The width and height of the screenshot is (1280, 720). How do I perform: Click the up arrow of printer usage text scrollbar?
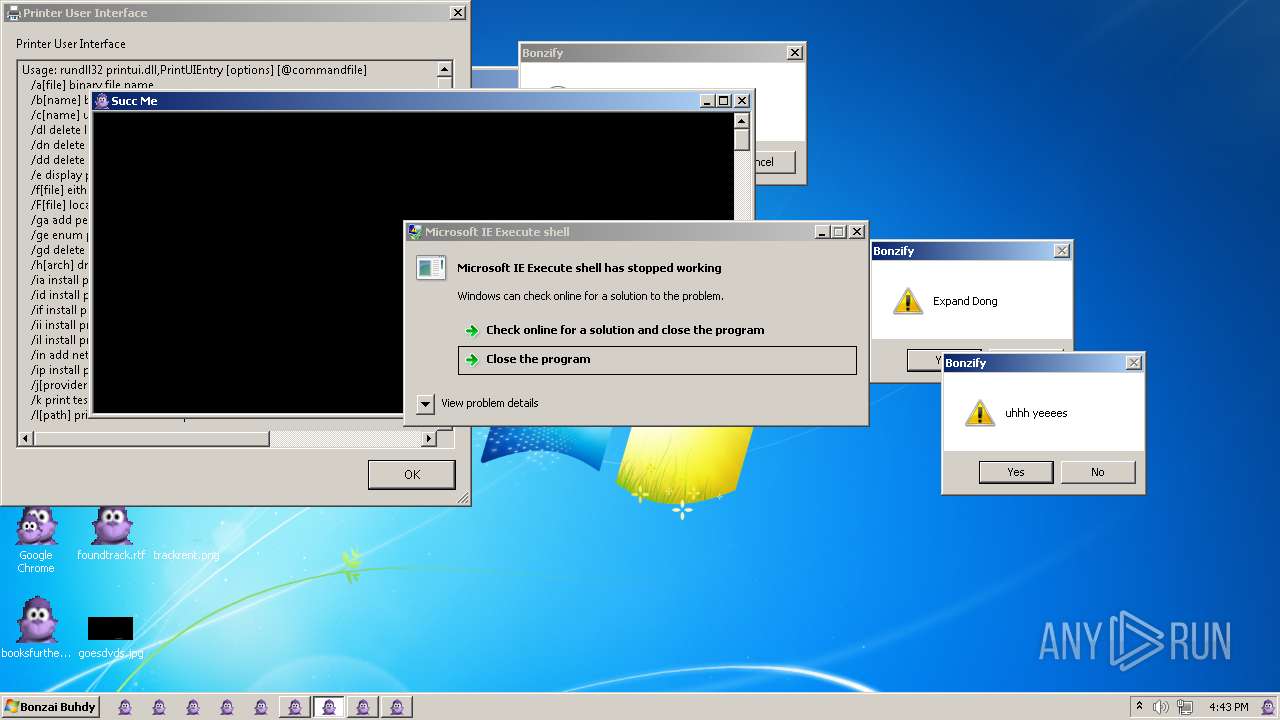point(445,70)
